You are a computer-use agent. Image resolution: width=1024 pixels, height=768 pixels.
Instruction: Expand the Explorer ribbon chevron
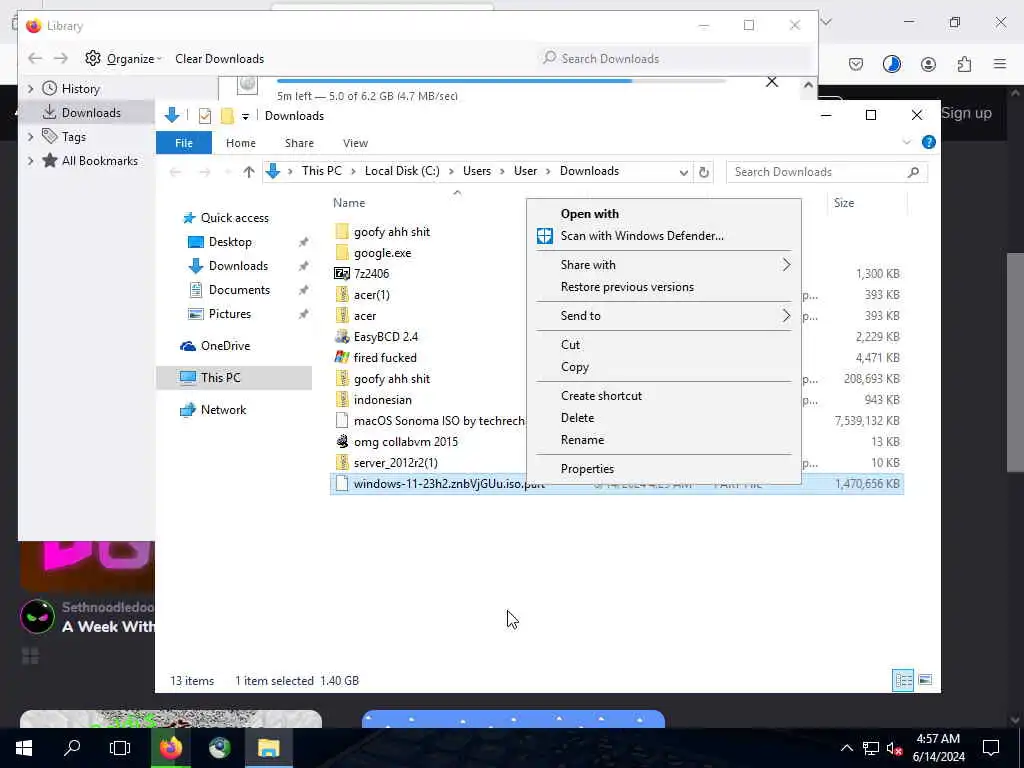point(906,142)
